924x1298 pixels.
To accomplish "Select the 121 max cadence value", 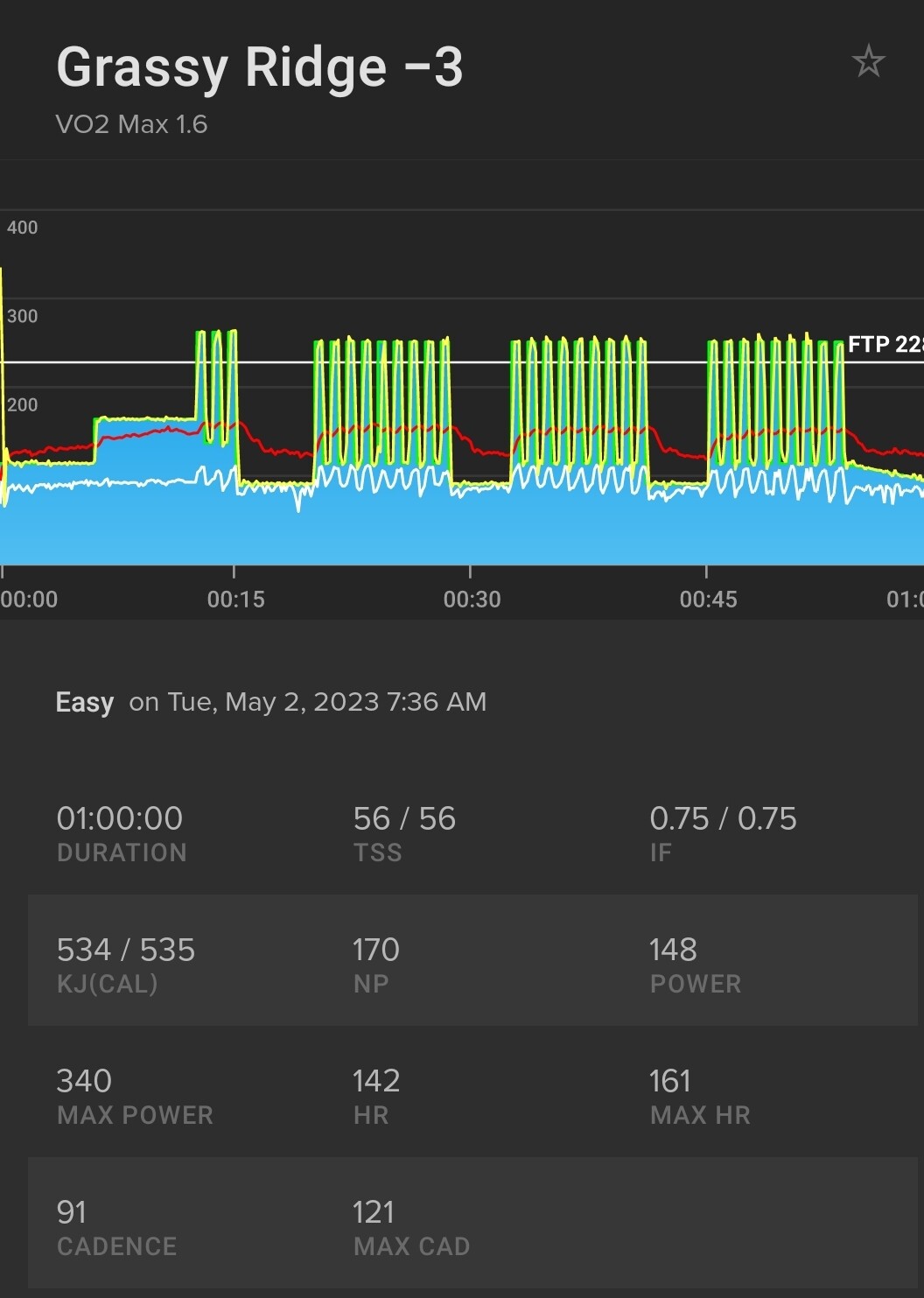I will click(374, 1212).
